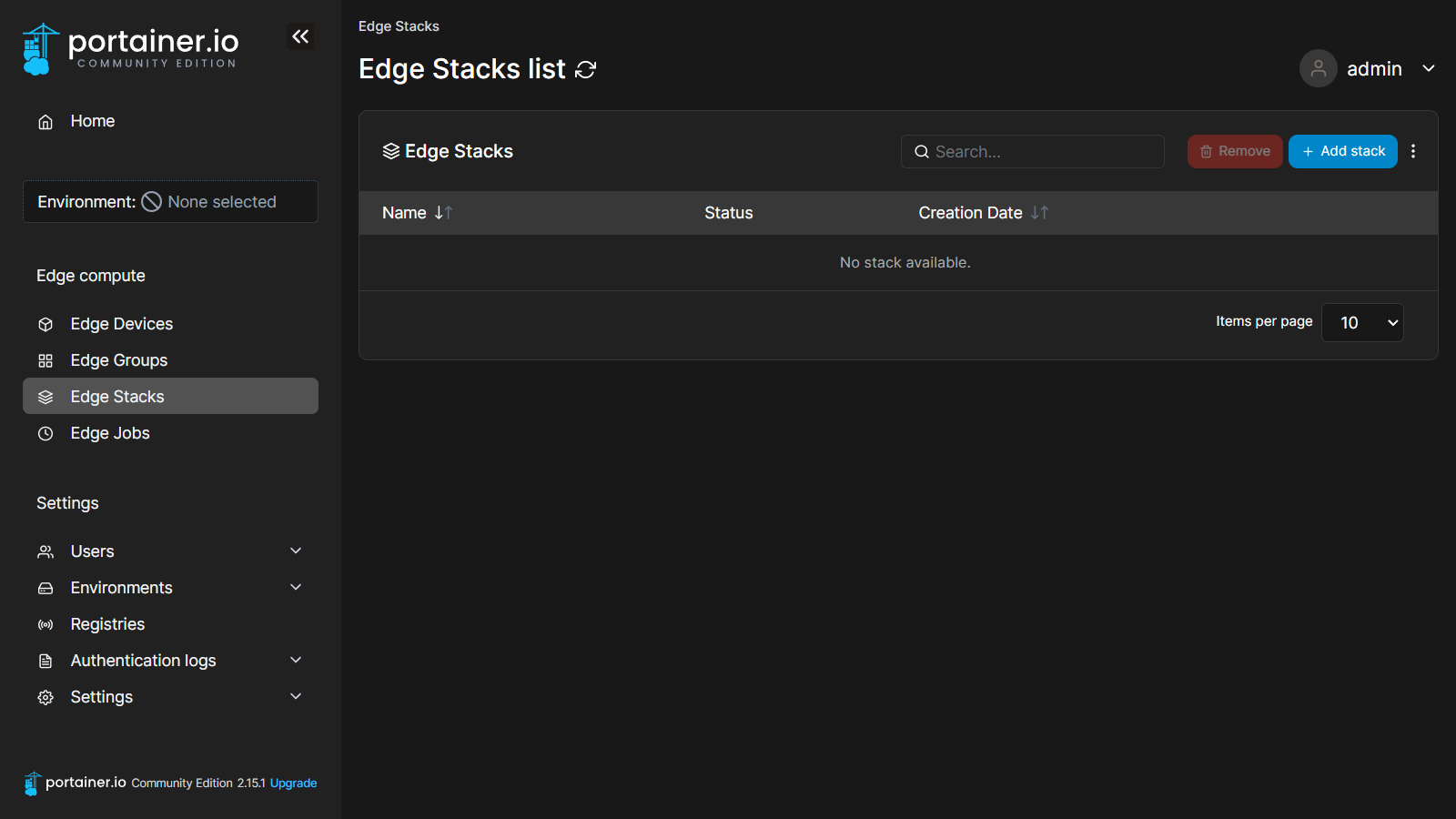Collapse the sidebar with double-chevron icon
Image resolution: width=1456 pixels, height=819 pixels.
(x=300, y=36)
